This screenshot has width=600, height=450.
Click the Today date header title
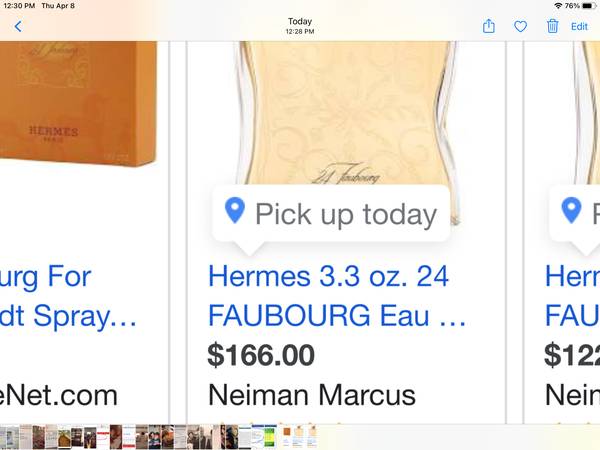tap(300, 21)
